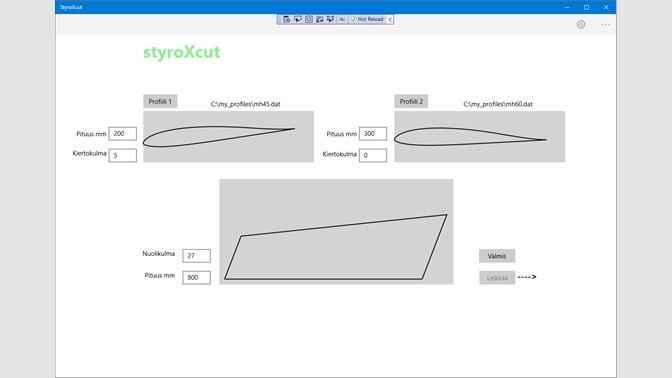Focus profile 2 Kiertokulma field with 0
This screenshot has height=378, width=672.
pos(373,155)
